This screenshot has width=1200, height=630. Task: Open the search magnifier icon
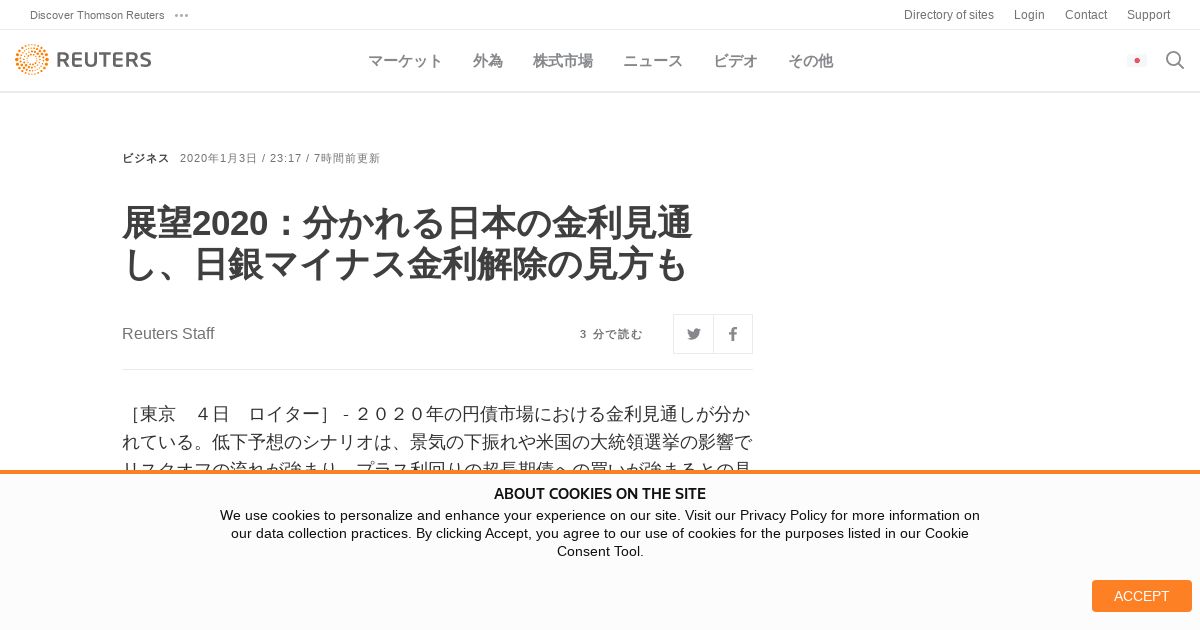tap(1175, 60)
